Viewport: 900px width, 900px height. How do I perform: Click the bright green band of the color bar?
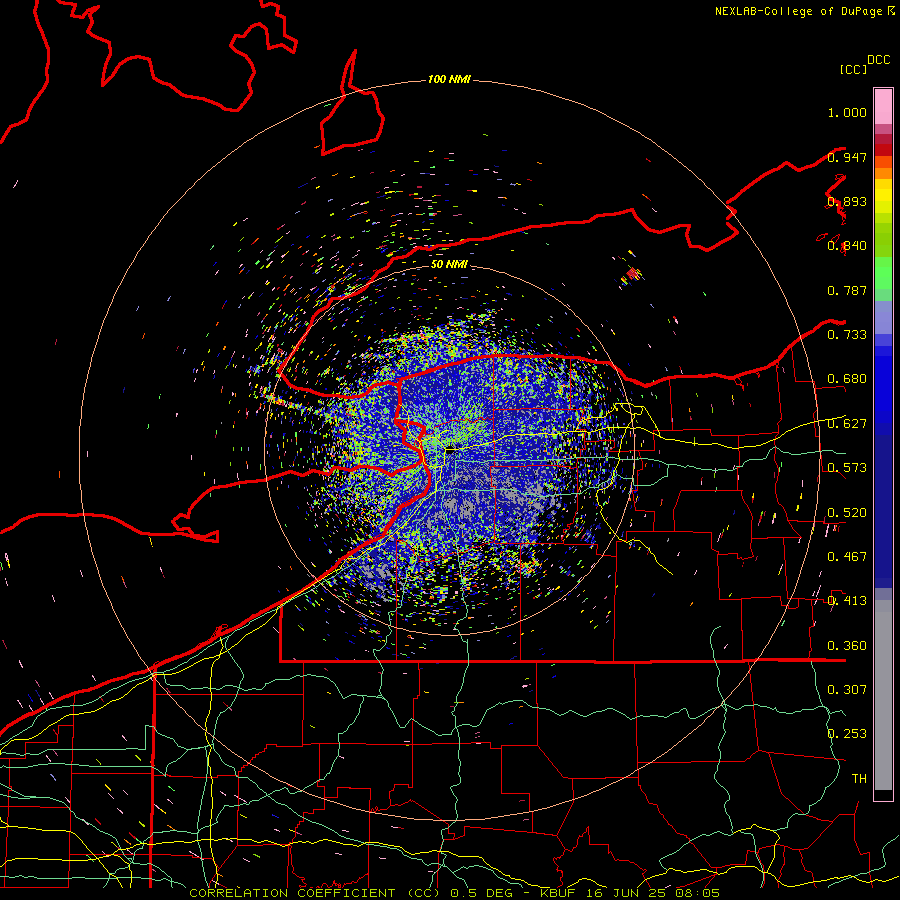(883, 273)
